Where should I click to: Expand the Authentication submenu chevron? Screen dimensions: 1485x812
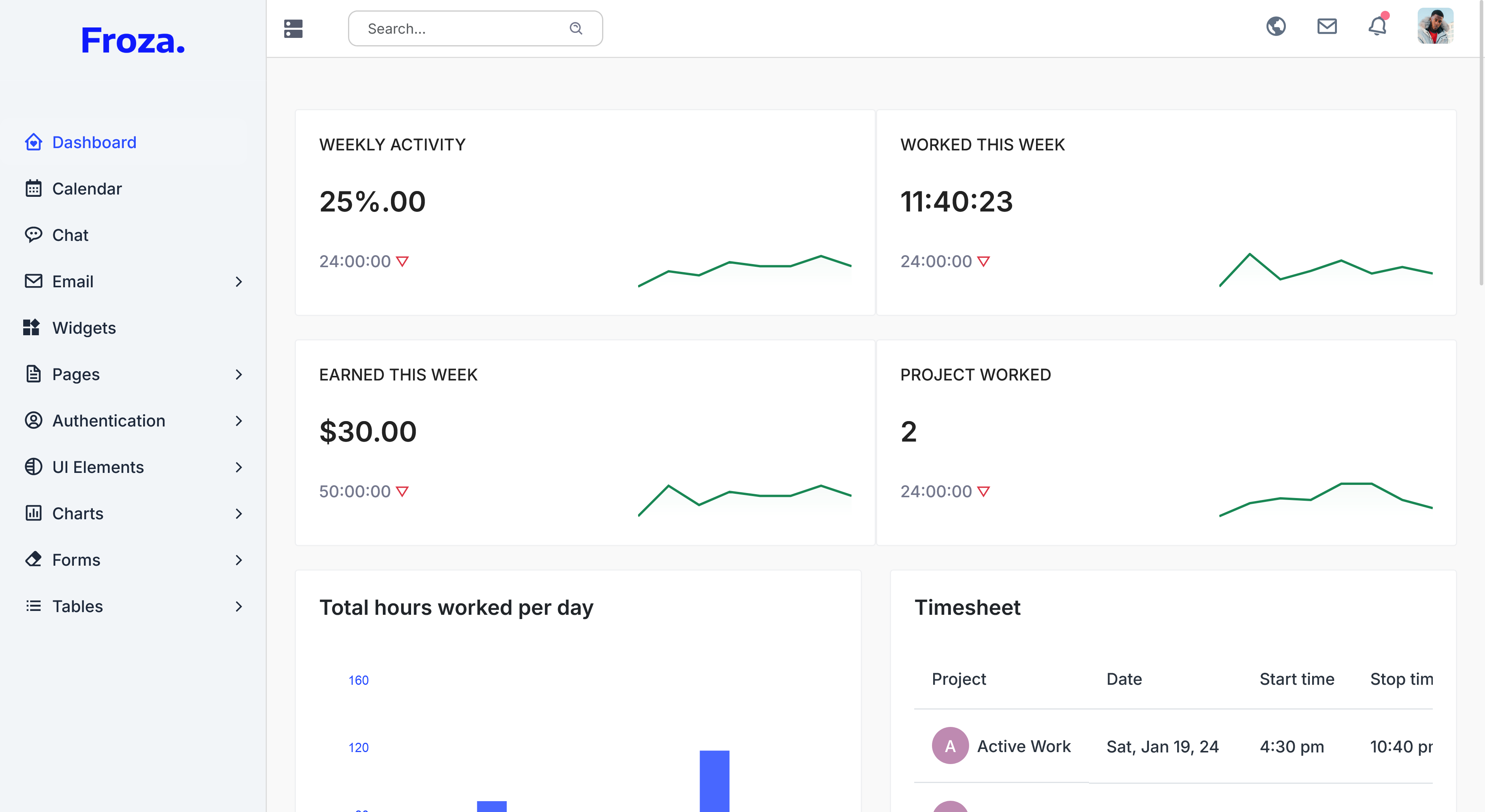239,421
